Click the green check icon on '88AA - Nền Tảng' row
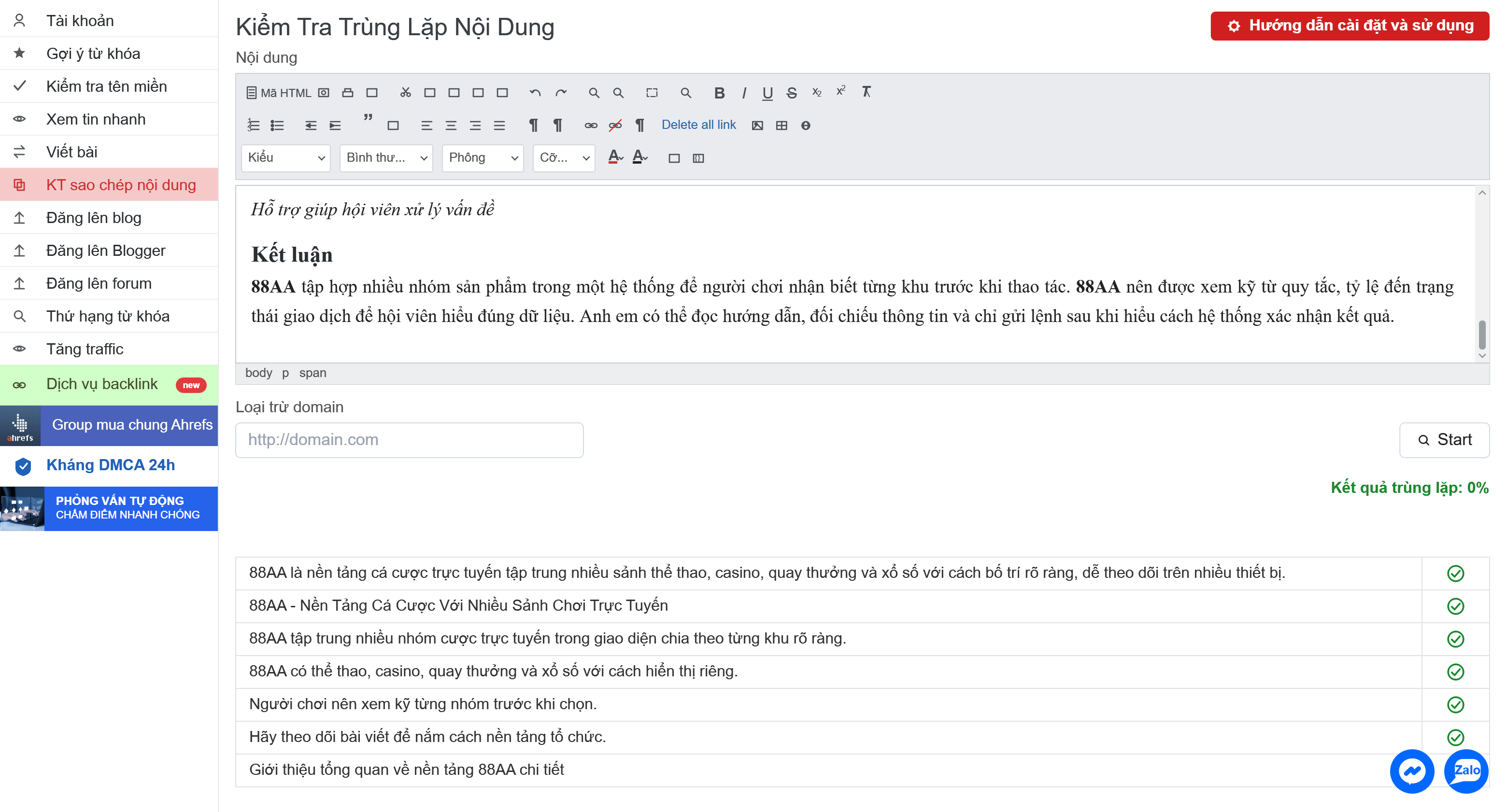The width and height of the screenshot is (1507, 812). tap(1455, 606)
